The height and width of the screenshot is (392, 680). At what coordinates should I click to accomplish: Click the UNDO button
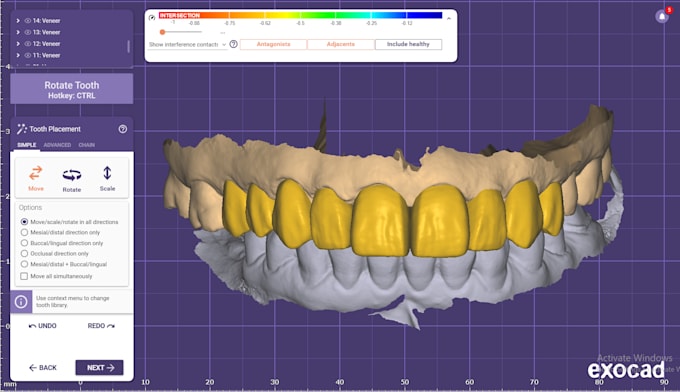click(42, 326)
